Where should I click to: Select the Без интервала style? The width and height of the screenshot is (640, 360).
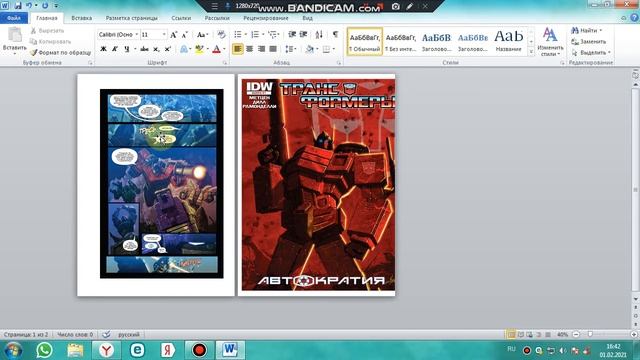400,42
